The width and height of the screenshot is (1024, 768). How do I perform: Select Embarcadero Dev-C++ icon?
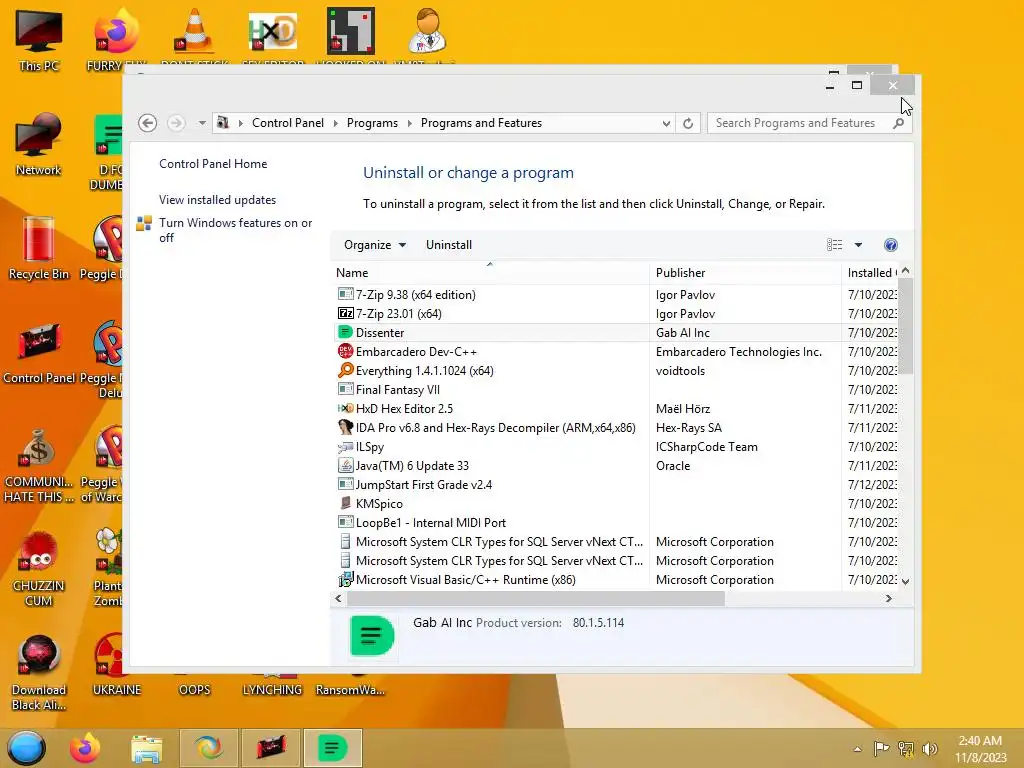click(345, 351)
